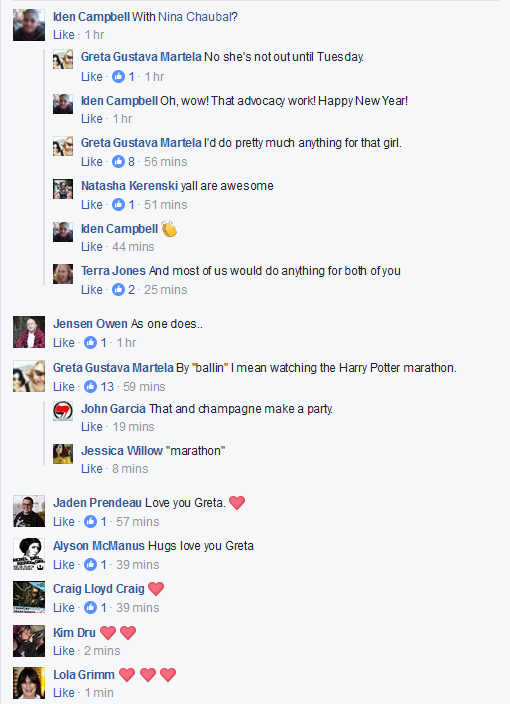
Task: Open Lola Grimm's profile photo
Action: tap(29, 683)
